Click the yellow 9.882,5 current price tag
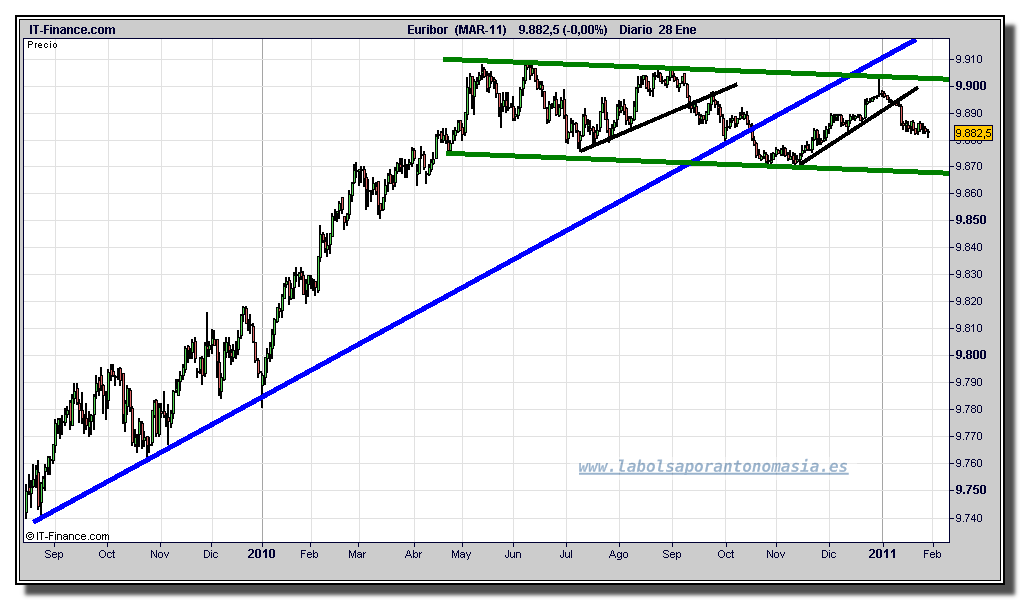 coord(973,133)
